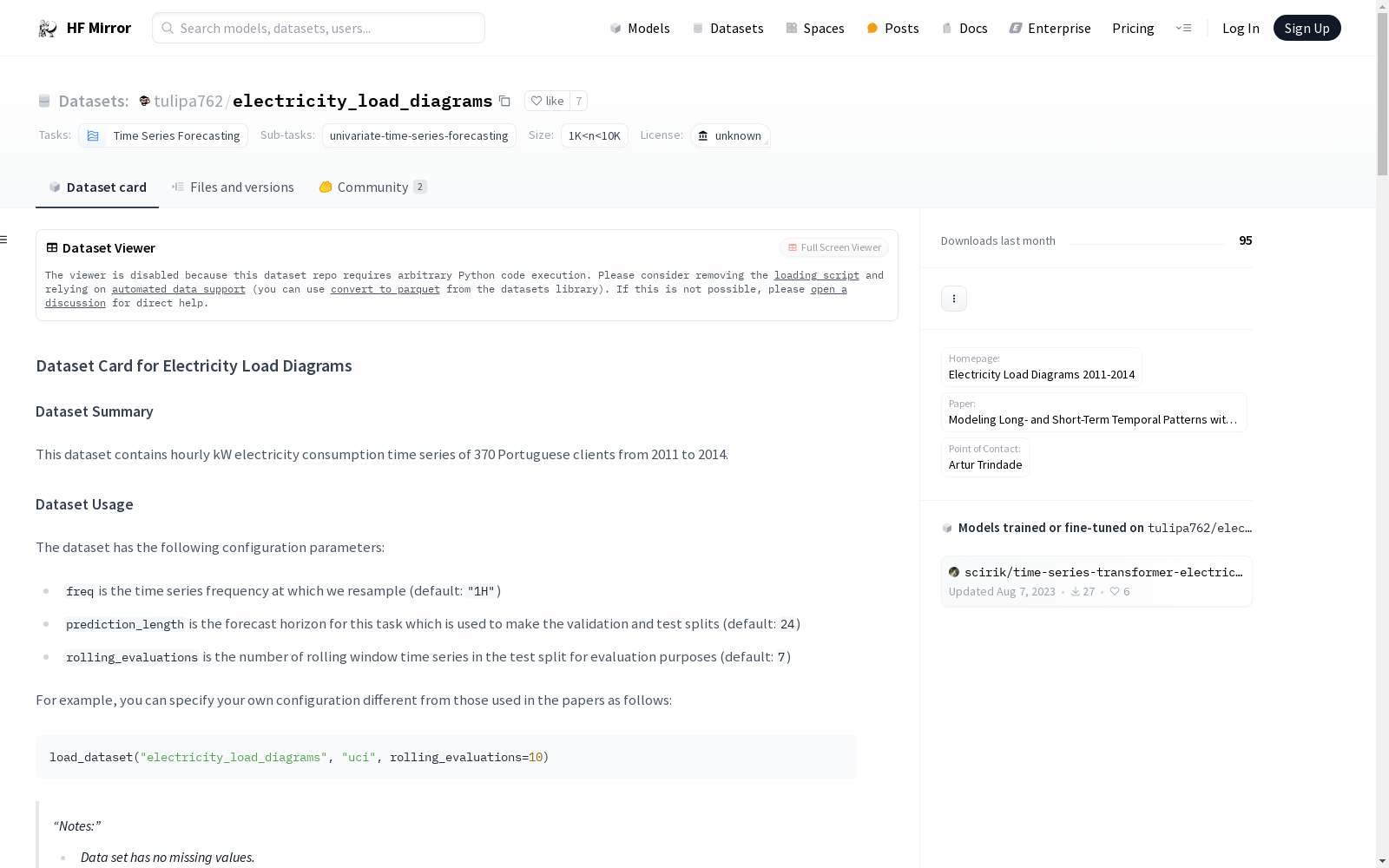Open the Full Screen Viewer

coord(834,247)
